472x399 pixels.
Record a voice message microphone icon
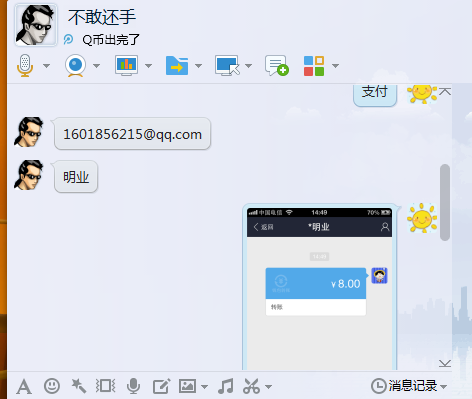point(133,386)
